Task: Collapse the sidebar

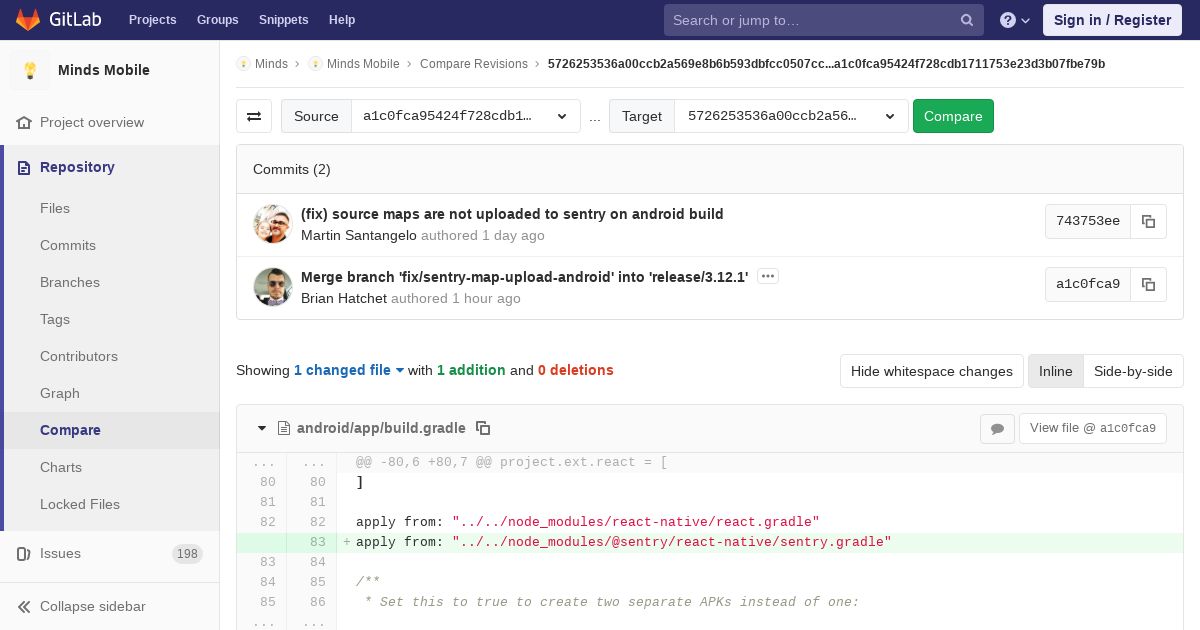Action: coord(92,606)
